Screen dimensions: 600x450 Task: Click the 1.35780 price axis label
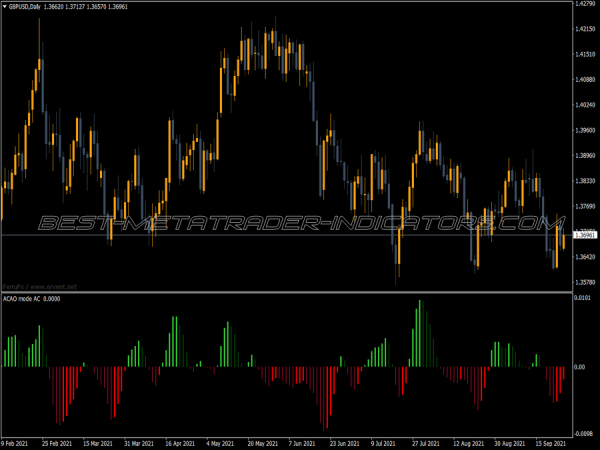pos(585,282)
